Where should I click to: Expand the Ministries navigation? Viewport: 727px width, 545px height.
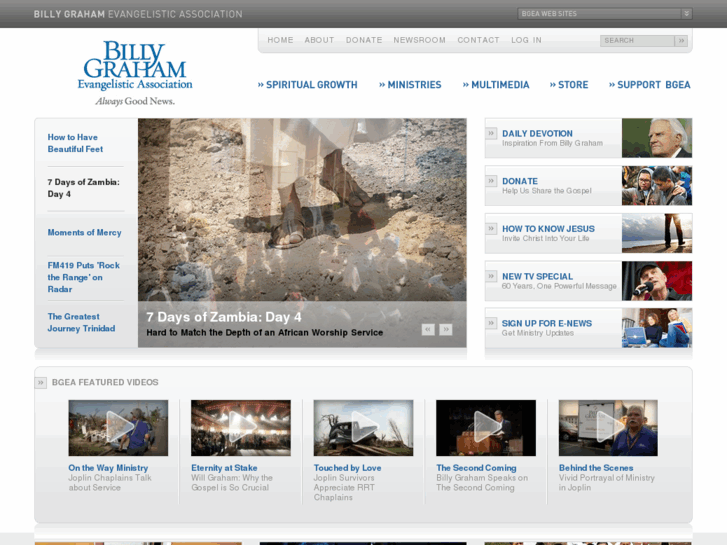[x=410, y=85]
